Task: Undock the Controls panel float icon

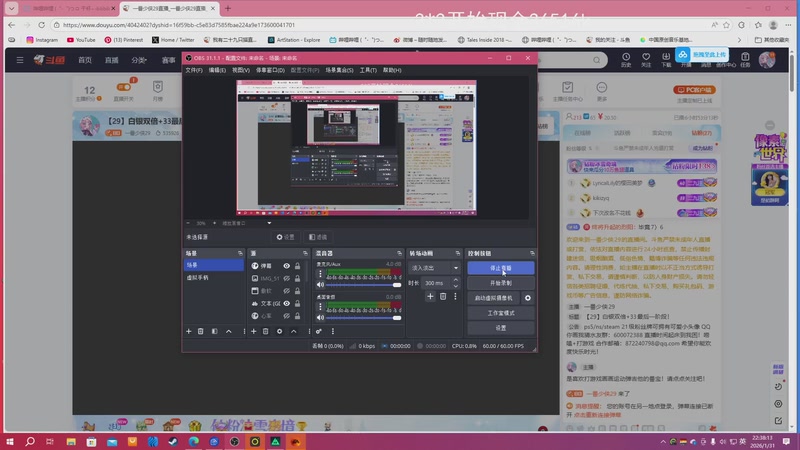Action: click(532, 253)
